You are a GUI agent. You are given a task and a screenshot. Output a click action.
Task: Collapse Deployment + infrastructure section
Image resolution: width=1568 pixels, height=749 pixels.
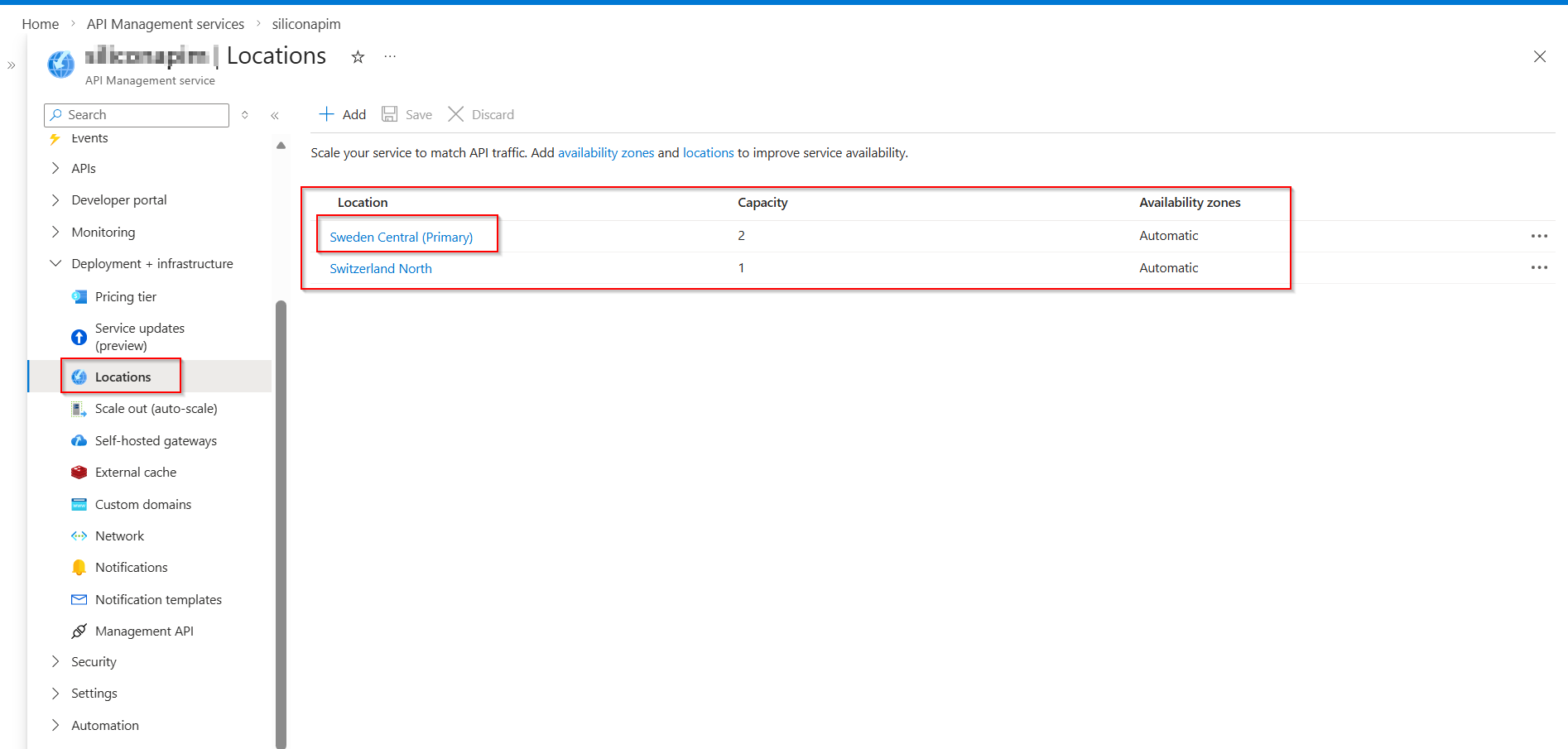pyautogui.click(x=55, y=263)
